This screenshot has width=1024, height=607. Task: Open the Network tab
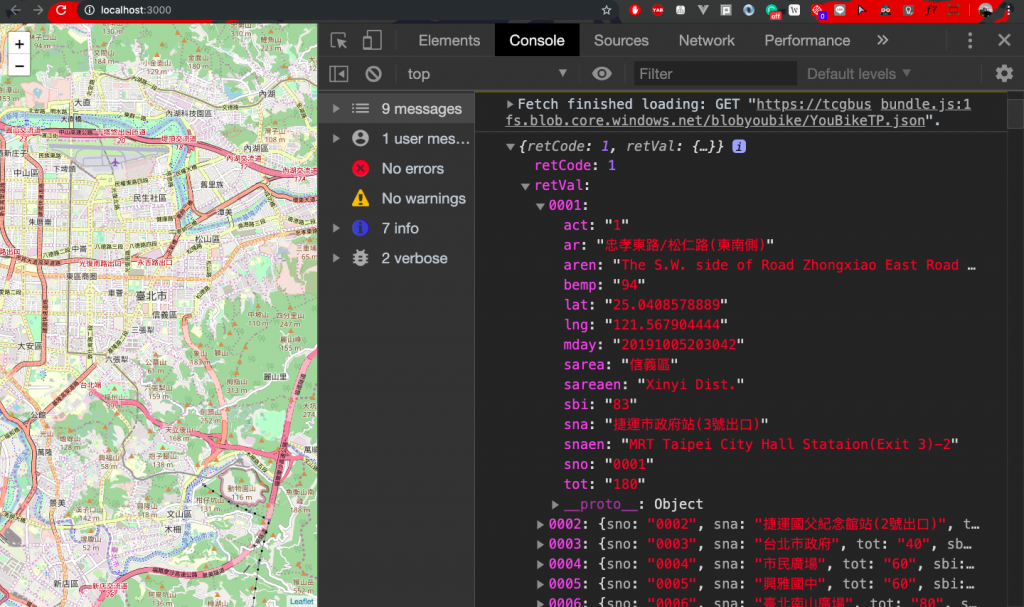707,41
